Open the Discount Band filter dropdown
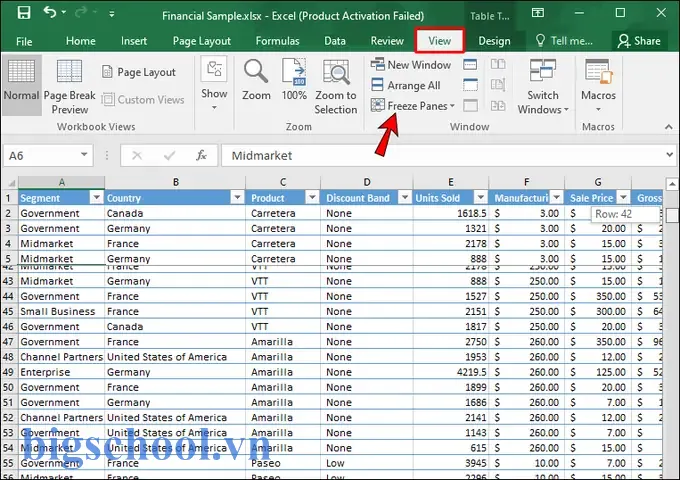 point(405,198)
